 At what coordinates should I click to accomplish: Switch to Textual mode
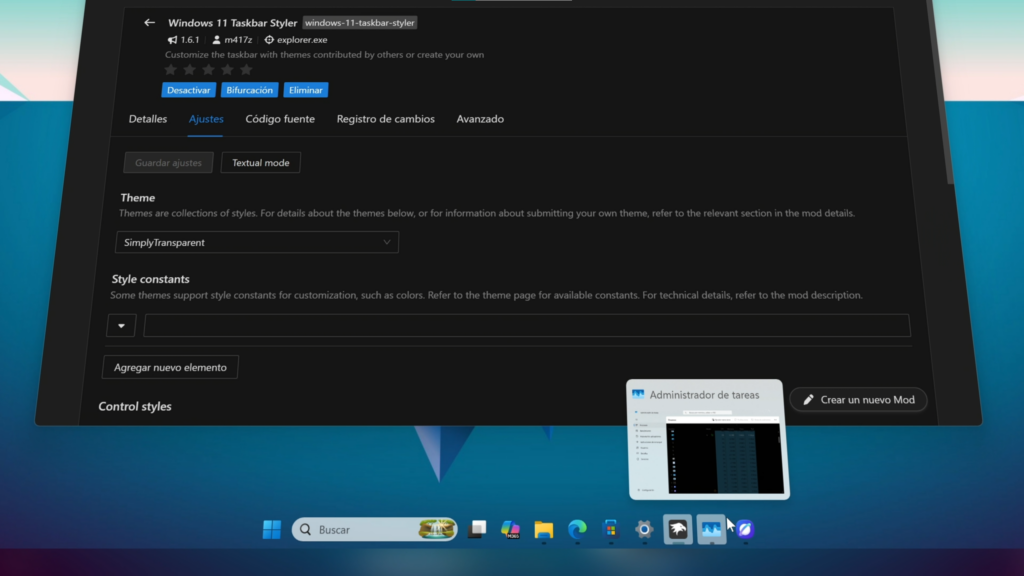[x=261, y=163]
